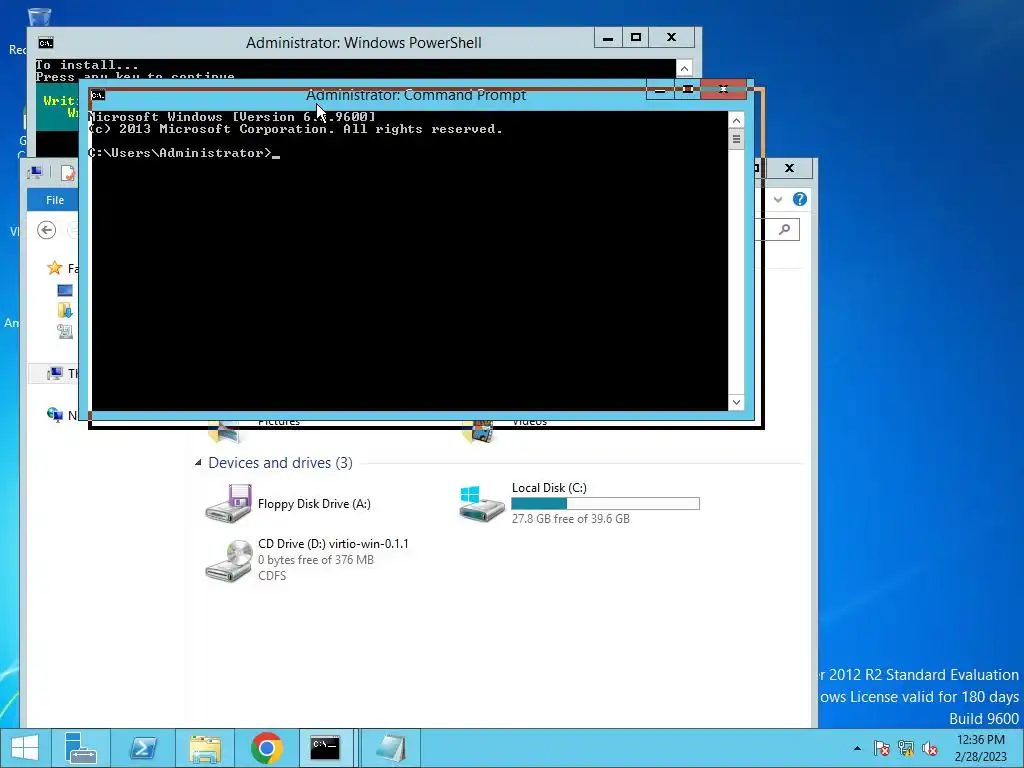Open the File tab in File Explorer
1024x768 pixels.
pyautogui.click(x=55, y=200)
